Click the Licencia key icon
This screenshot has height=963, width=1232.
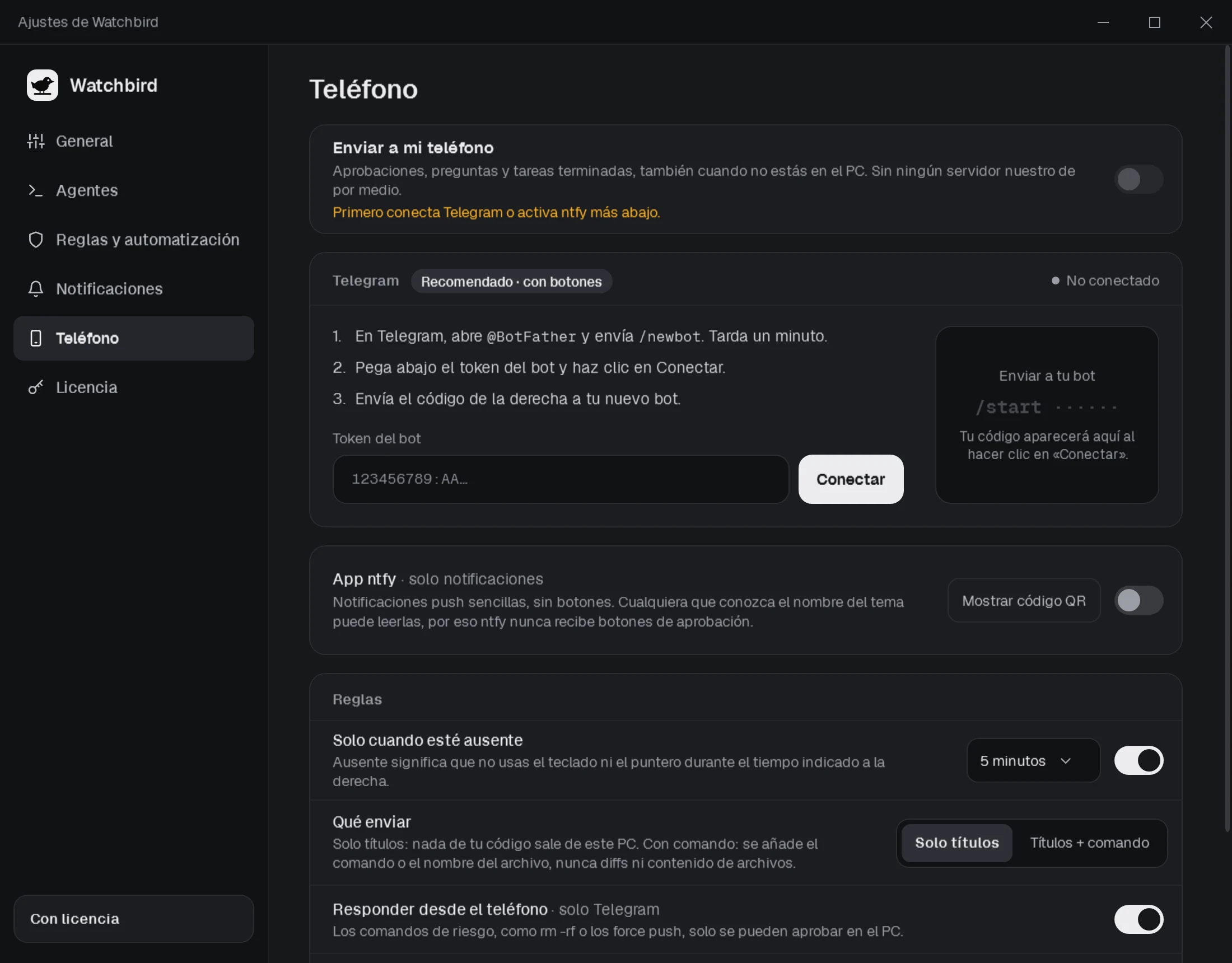pyautogui.click(x=35, y=387)
